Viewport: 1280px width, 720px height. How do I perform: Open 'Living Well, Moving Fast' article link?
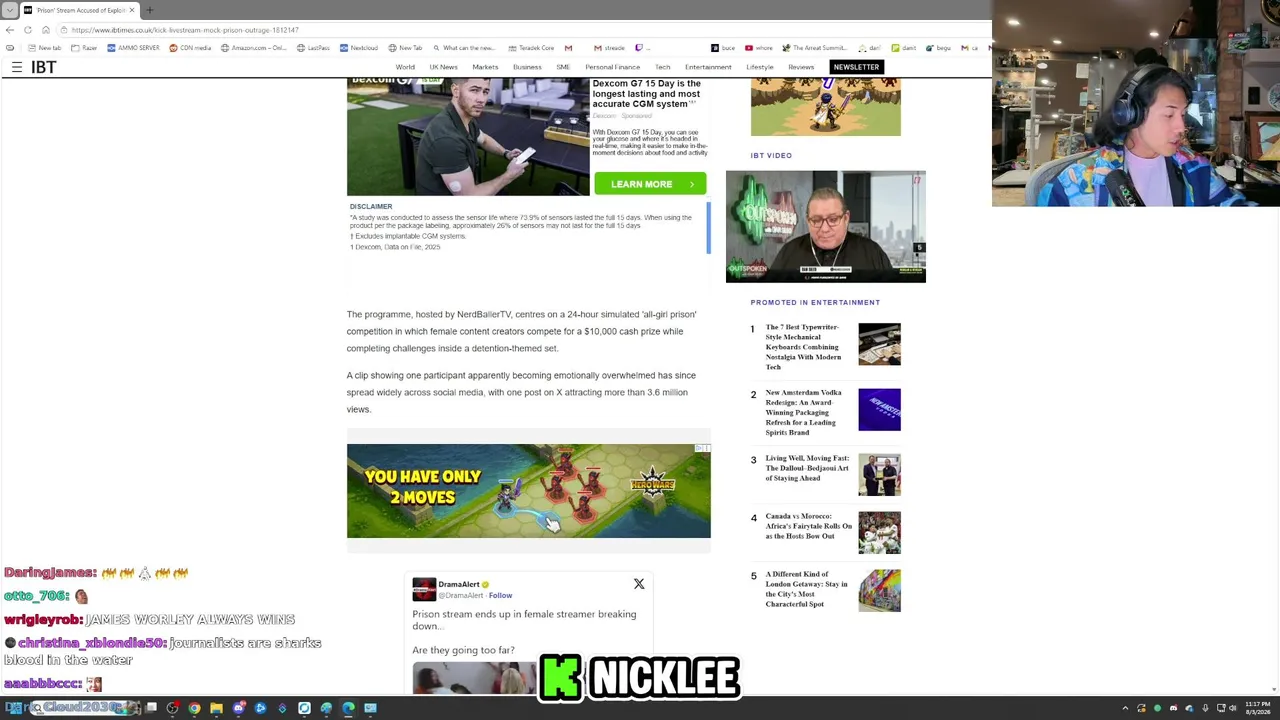point(807,468)
